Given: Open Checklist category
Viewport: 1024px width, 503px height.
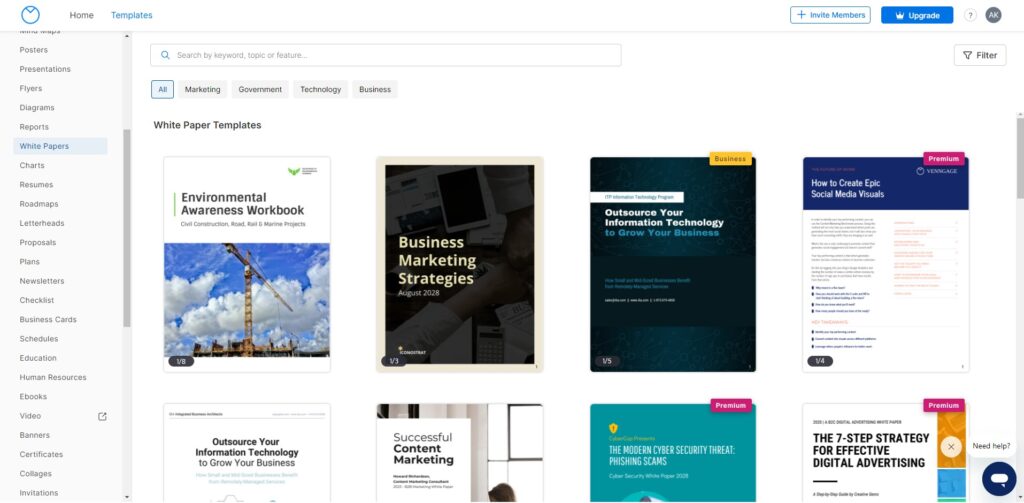Looking at the screenshot, I should (37, 300).
